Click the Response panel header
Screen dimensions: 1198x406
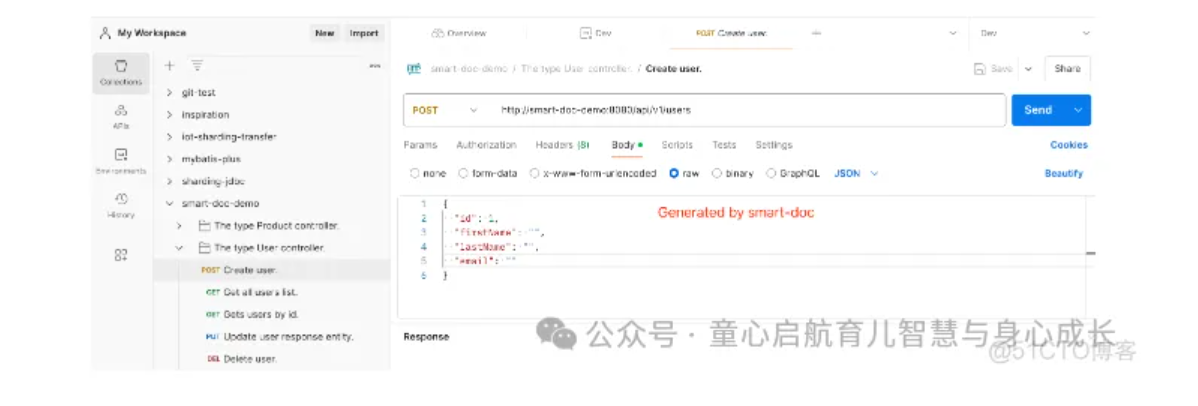(426, 336)
